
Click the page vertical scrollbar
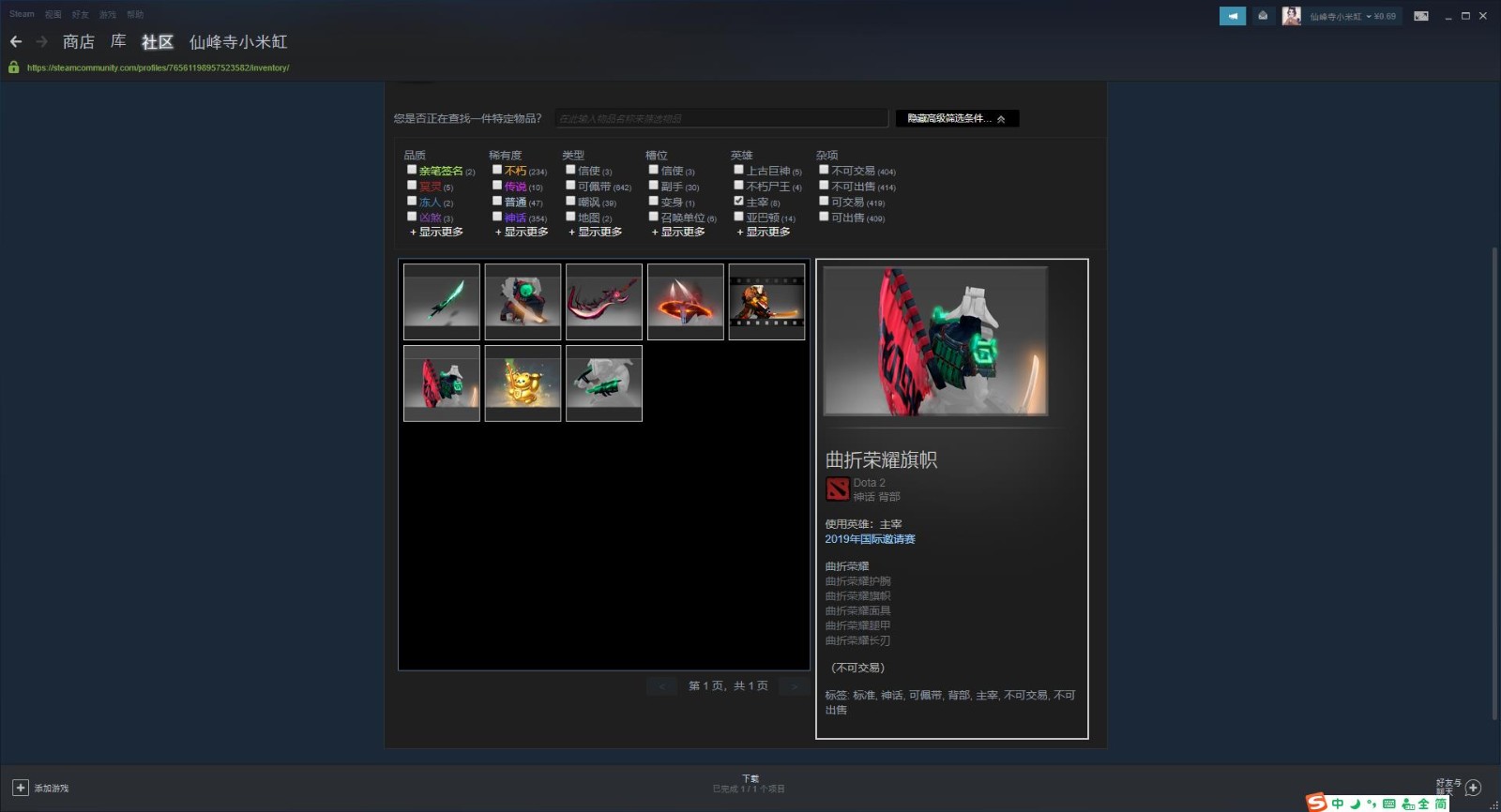click(x=1494, y=483)
